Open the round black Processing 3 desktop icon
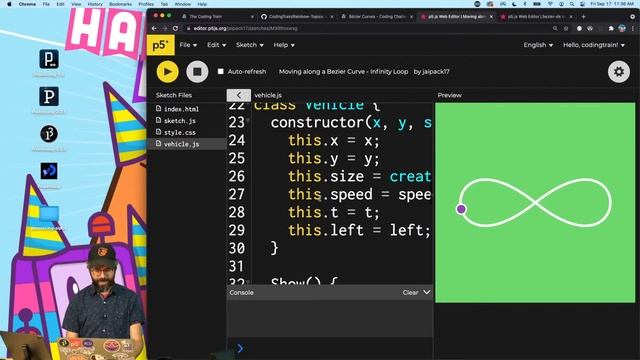640x360 pixels. 49,134
